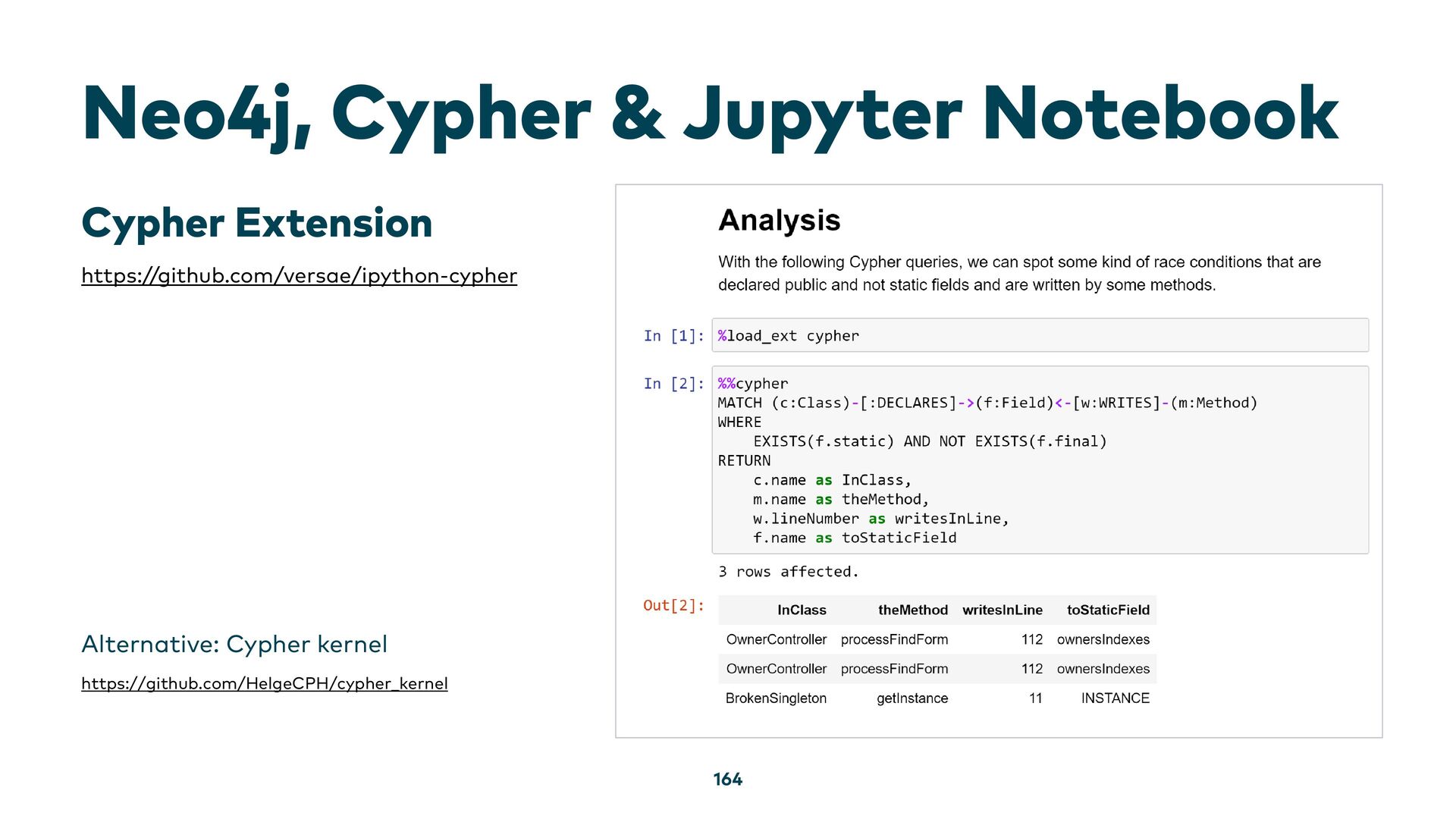Select the In [2] cell prompt

coord(673,384)
